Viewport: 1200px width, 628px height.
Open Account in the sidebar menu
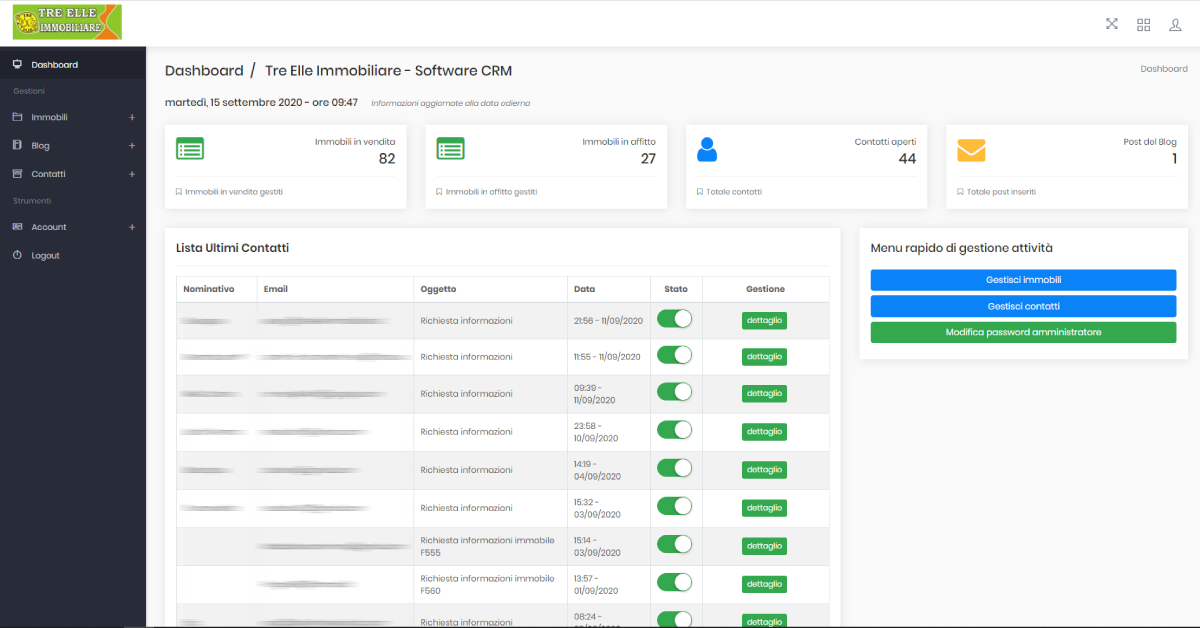point(73,227)
